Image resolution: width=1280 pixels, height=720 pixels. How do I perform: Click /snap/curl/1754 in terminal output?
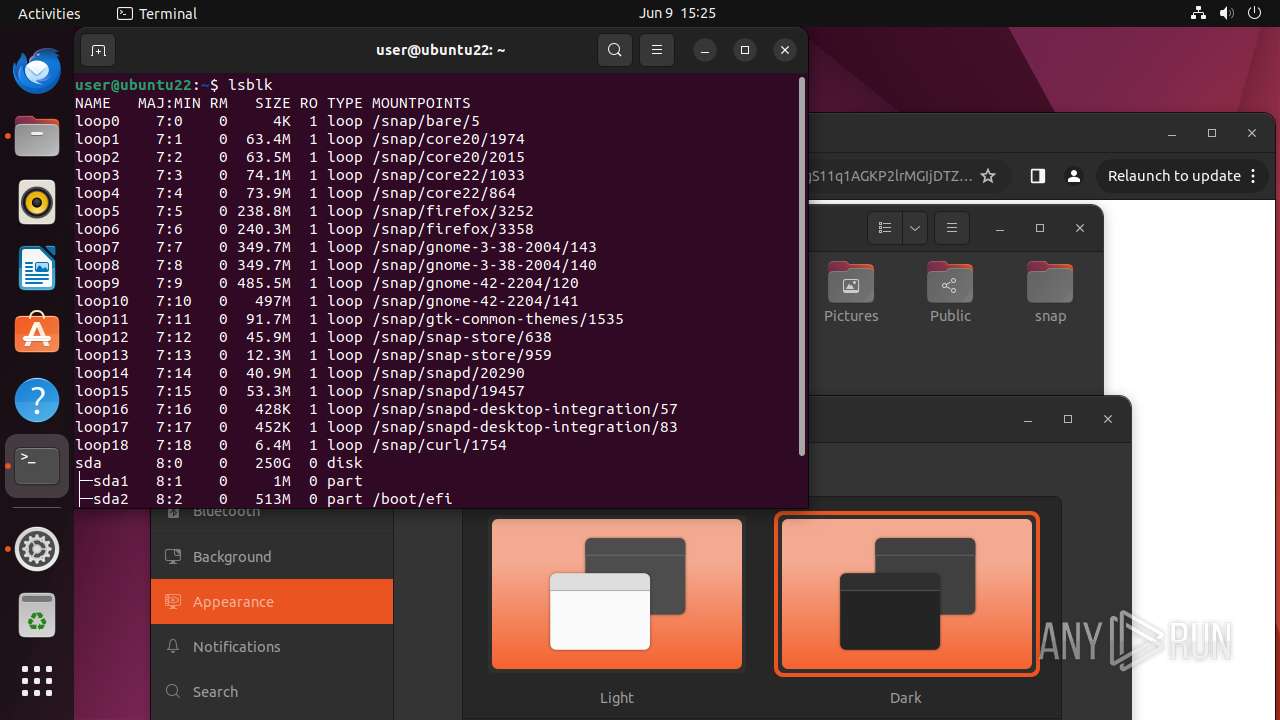tap(439, 445)
